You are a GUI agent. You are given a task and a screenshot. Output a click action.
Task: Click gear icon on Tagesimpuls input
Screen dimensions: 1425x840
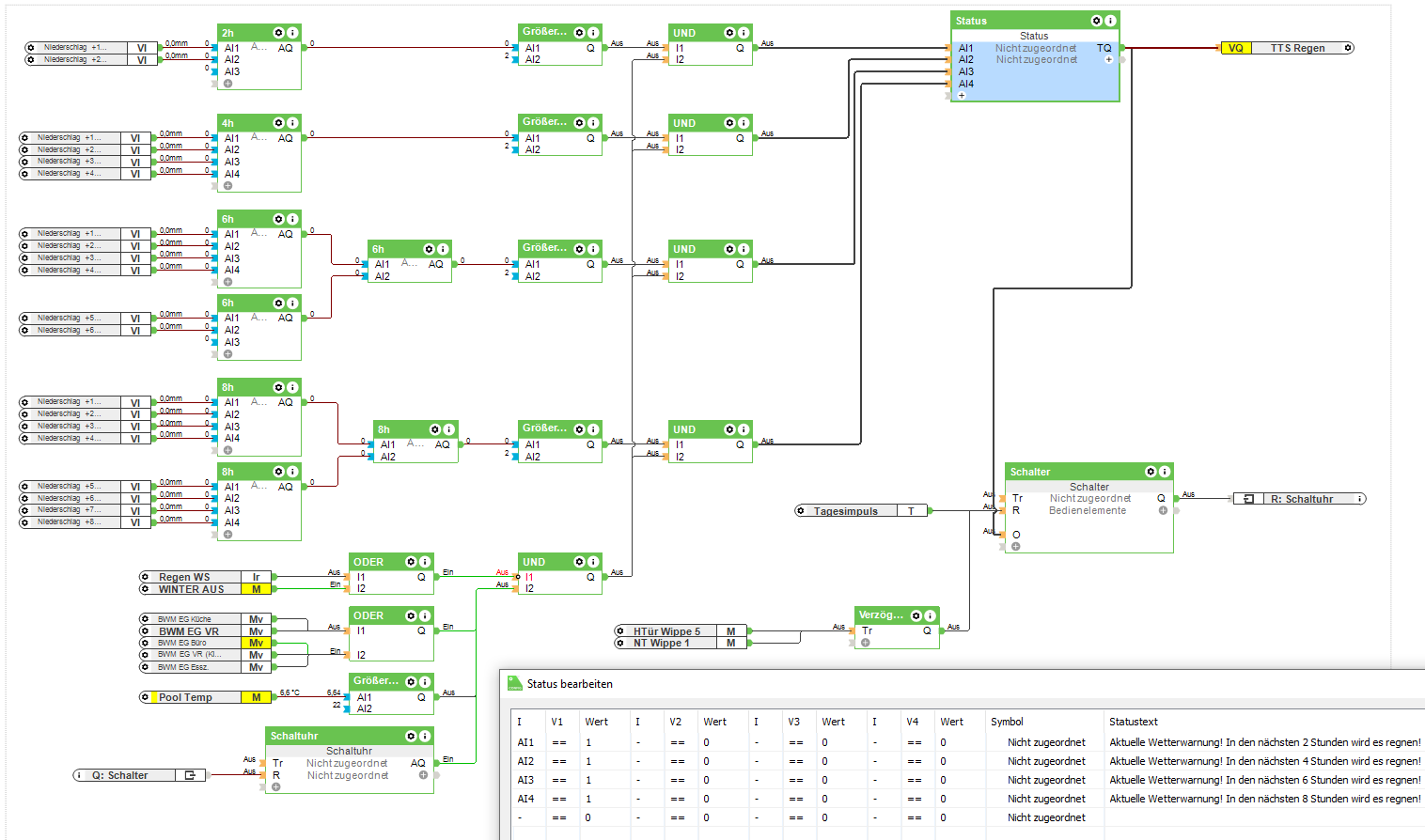tap(801, 511)
